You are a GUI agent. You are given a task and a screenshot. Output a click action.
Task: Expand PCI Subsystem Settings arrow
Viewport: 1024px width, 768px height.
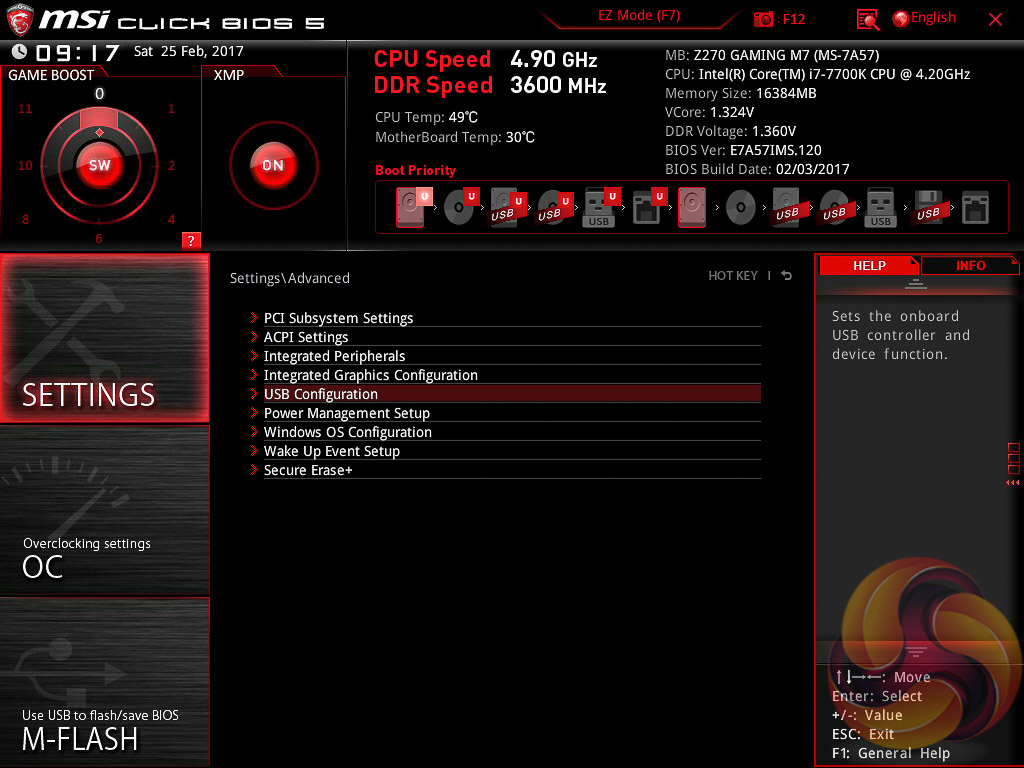coord(254,318)
